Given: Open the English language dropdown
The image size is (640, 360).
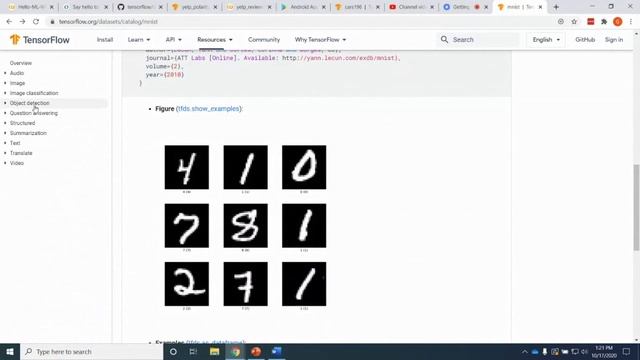Looking at the screenshot, I should coord(546,40).
